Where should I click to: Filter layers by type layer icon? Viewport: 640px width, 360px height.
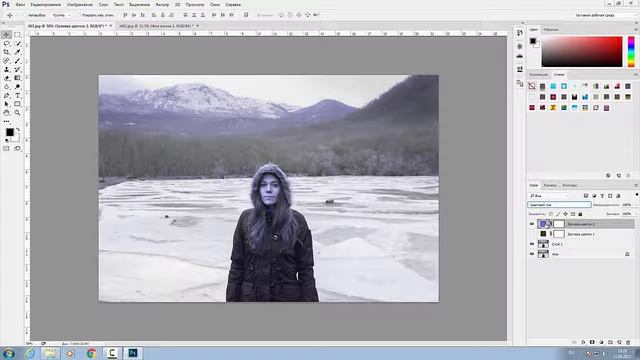[x=602, y=196]
